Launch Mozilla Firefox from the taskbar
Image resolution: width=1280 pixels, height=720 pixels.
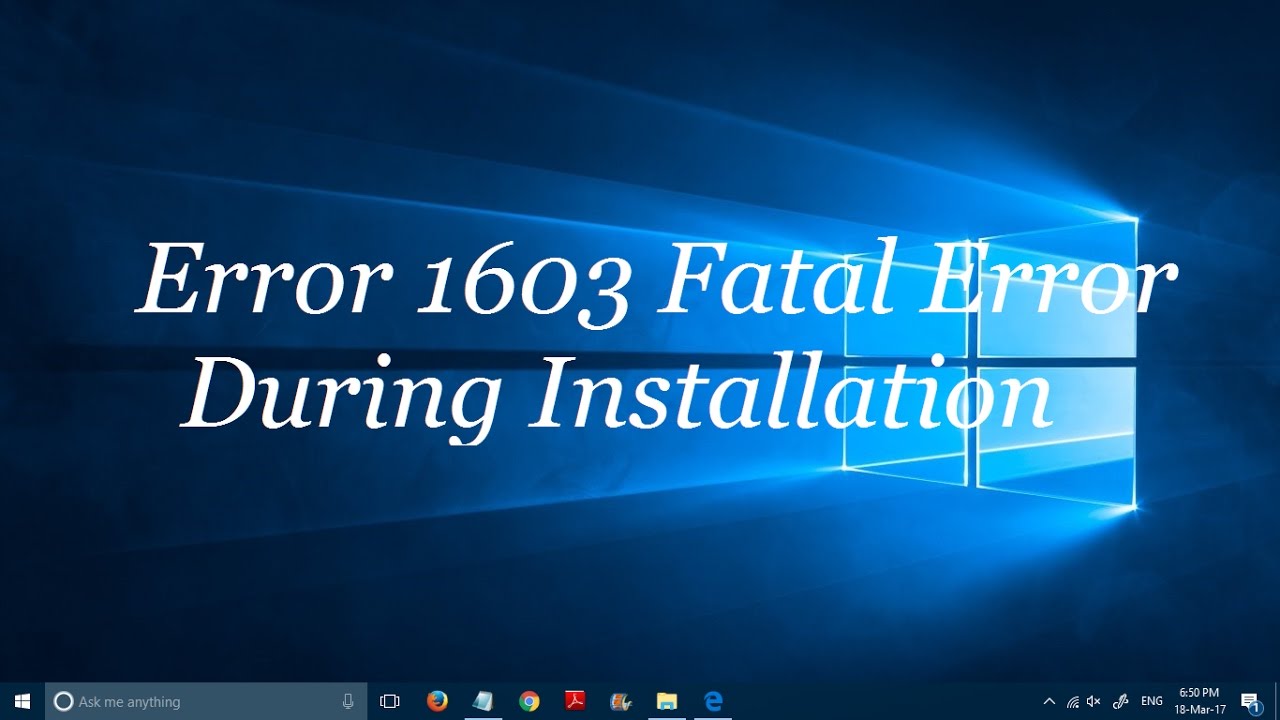pyautogui.click(x=437, y=701)
